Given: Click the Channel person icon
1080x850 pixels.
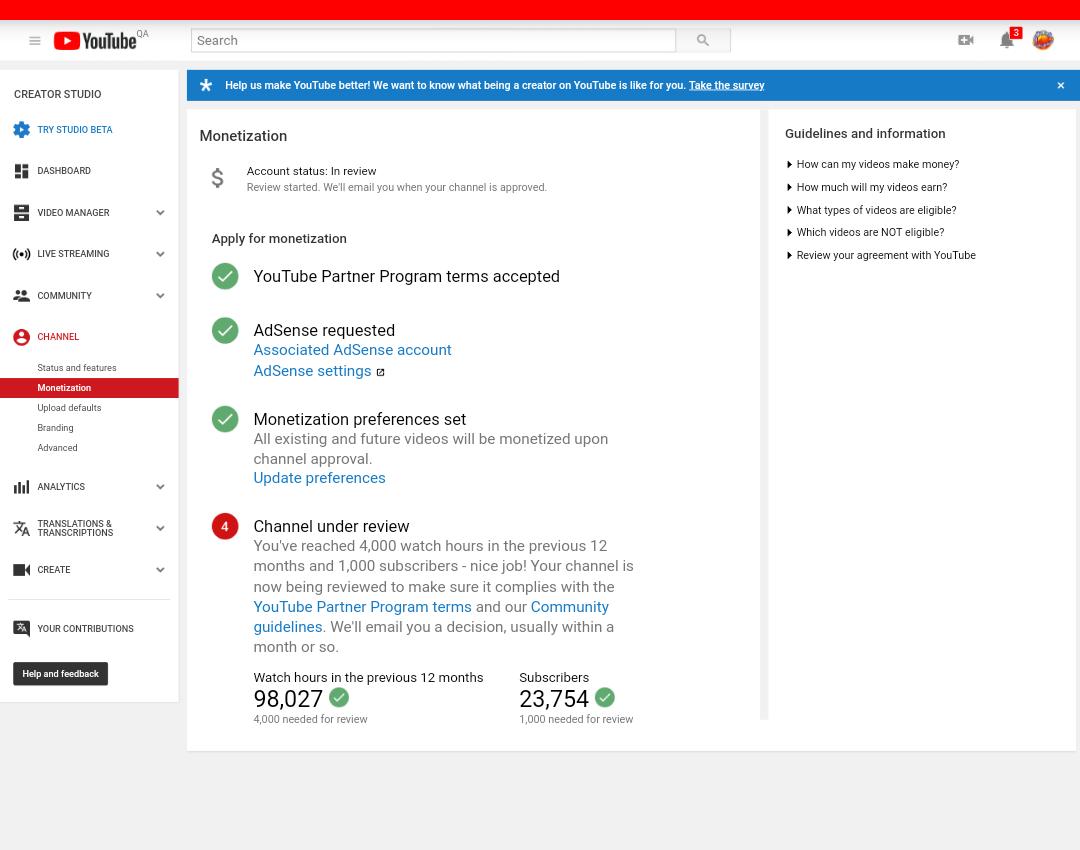Looking at the screenshot, I should click(x=21, y=337).
